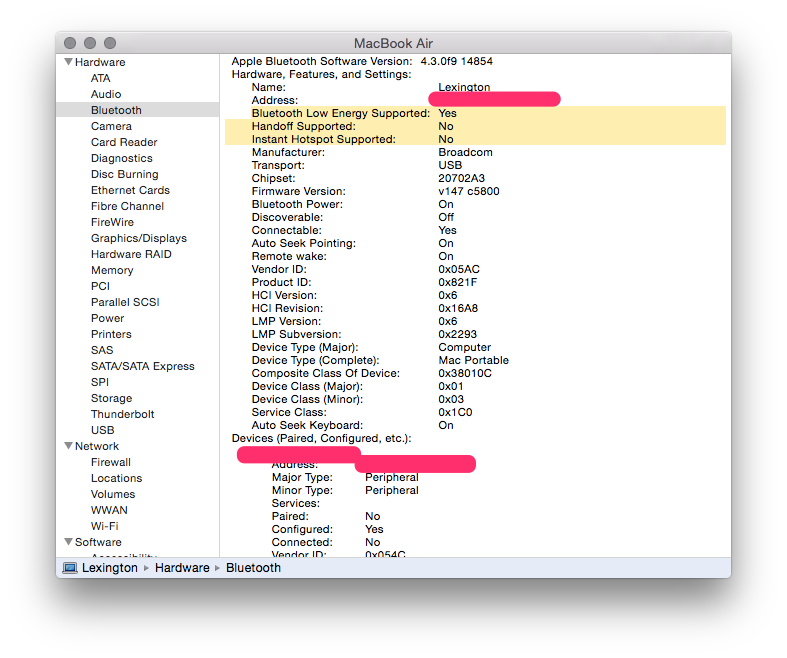787x658 pixels.
Task: View Memory information
Action: (112, 271)
